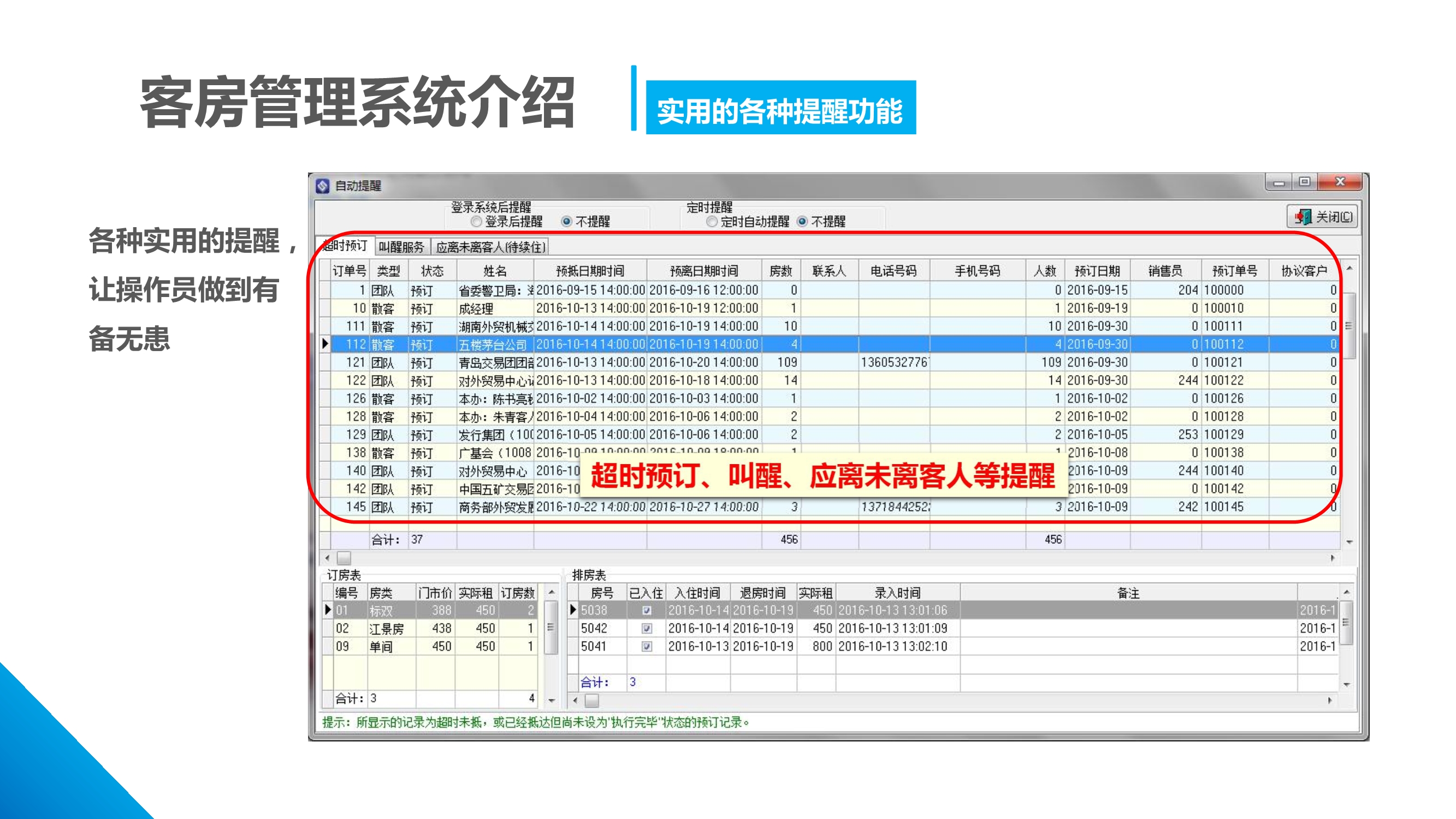Select 不提醒 under 登录系统后提醒
The width and height of the screenshot is (1456, 819).
coord(566,222)
